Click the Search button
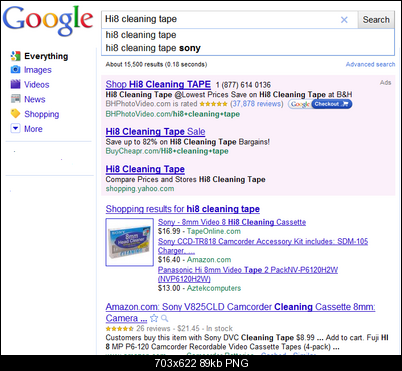The image size is (402, 371). tap(376, 20)
